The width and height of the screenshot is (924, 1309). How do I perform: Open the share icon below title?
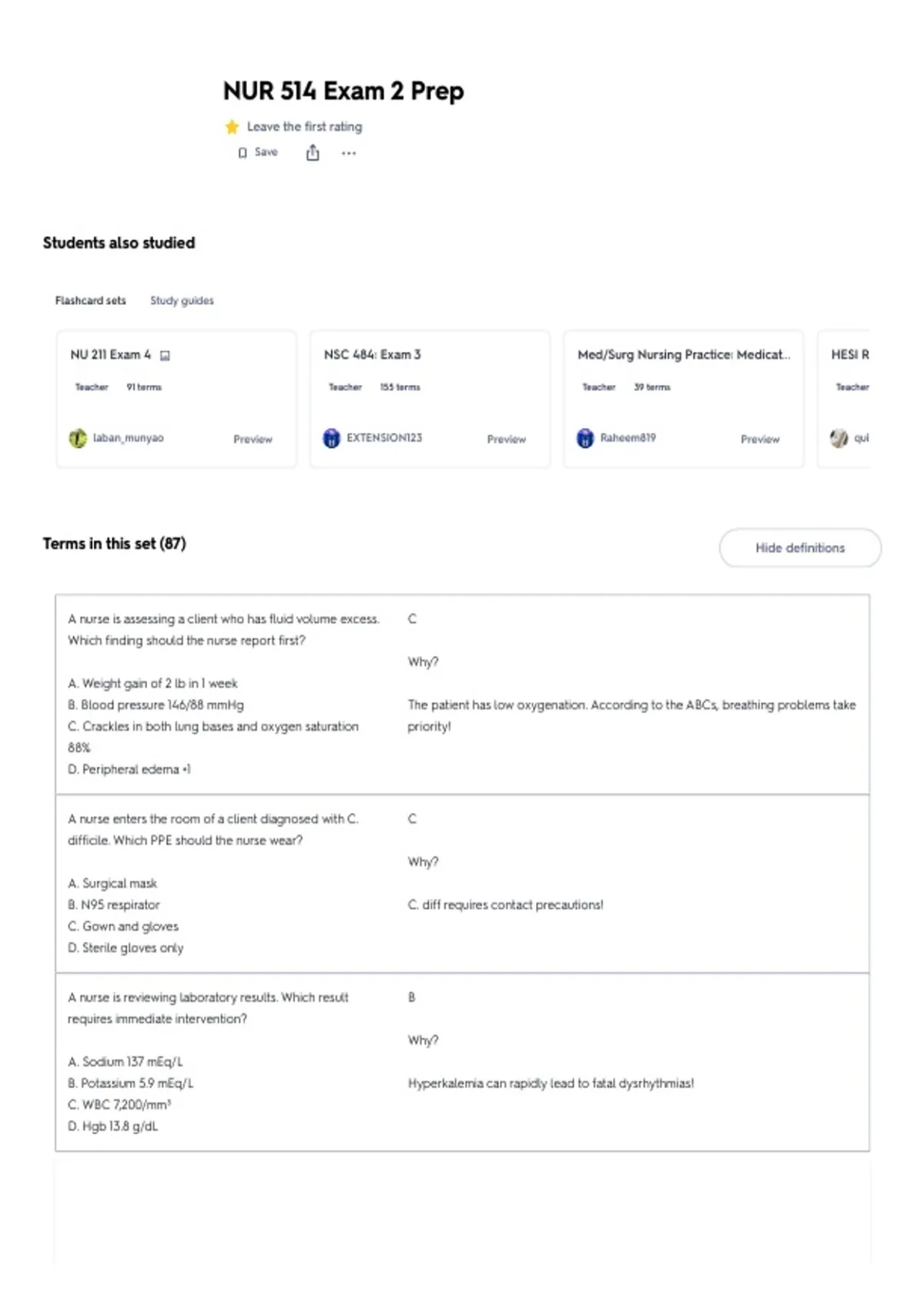(313, 152)
